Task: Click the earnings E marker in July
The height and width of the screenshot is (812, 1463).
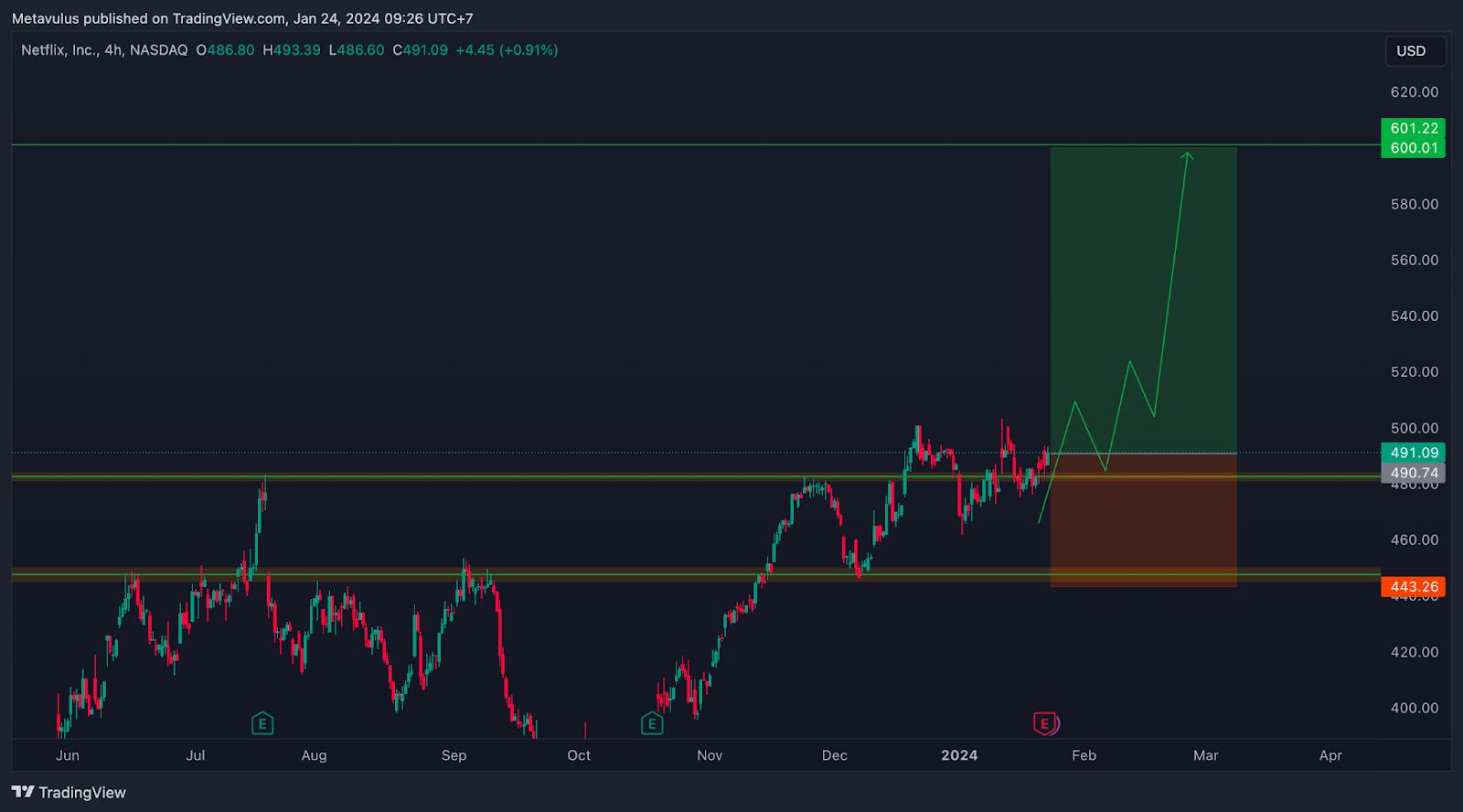Action: coord(262,724)
